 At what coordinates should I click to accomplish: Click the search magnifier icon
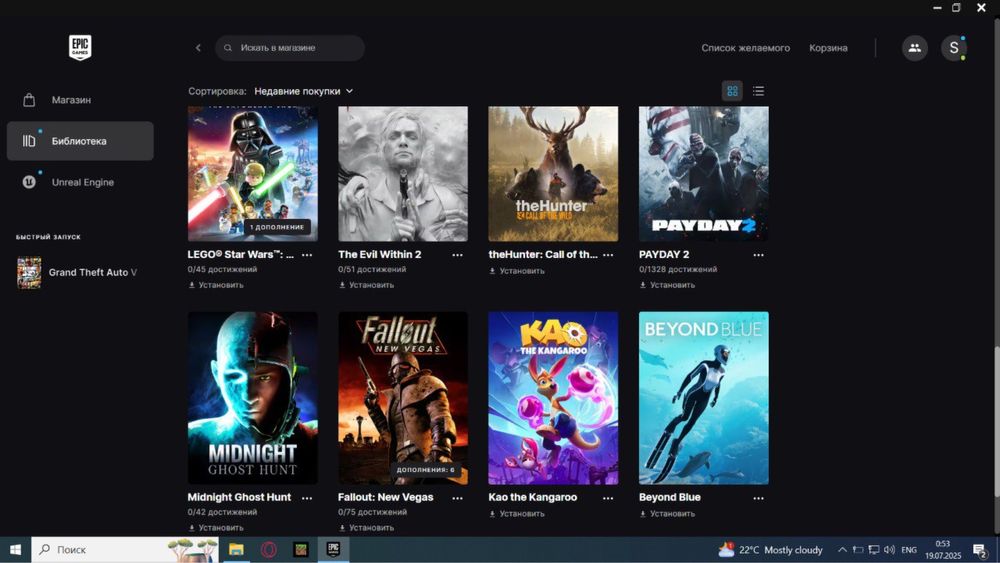pos(228,48)
